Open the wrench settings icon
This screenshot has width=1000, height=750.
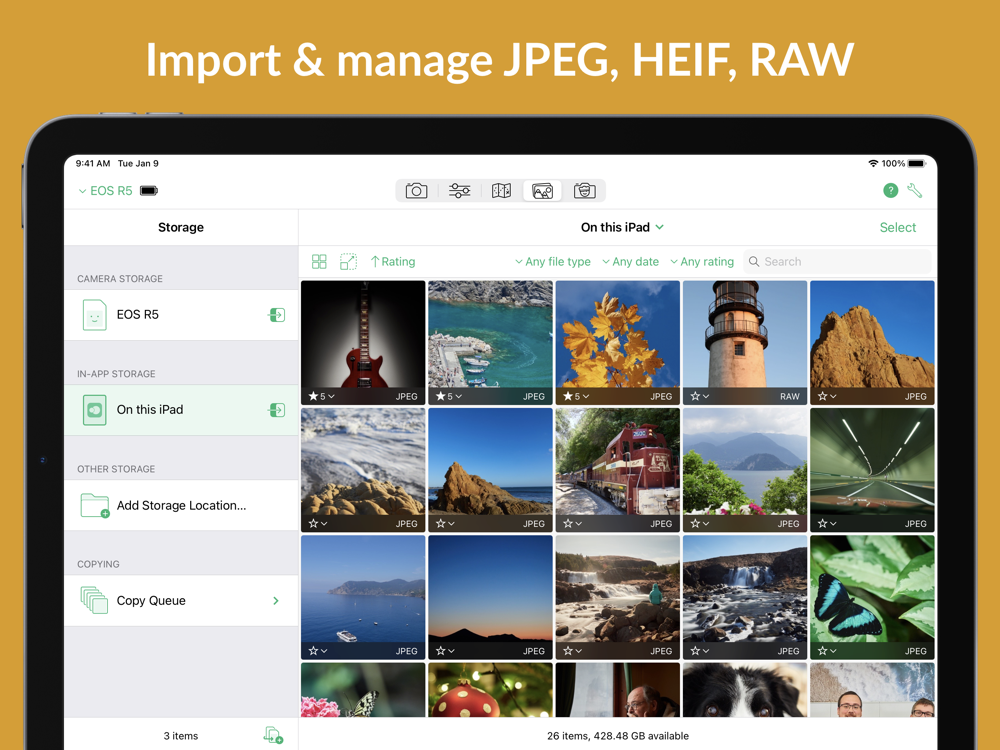coord(915,190)
